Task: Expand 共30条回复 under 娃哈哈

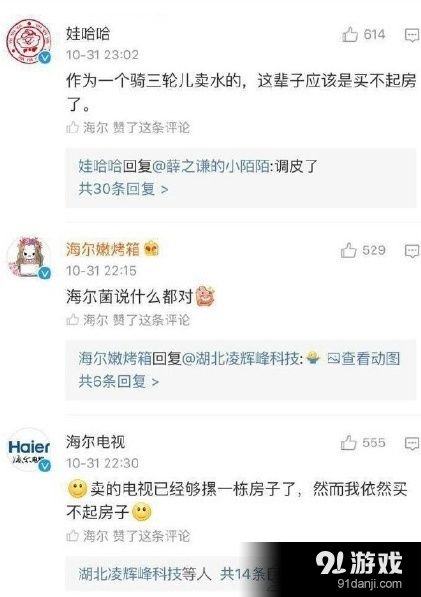Action: [123, 189]
